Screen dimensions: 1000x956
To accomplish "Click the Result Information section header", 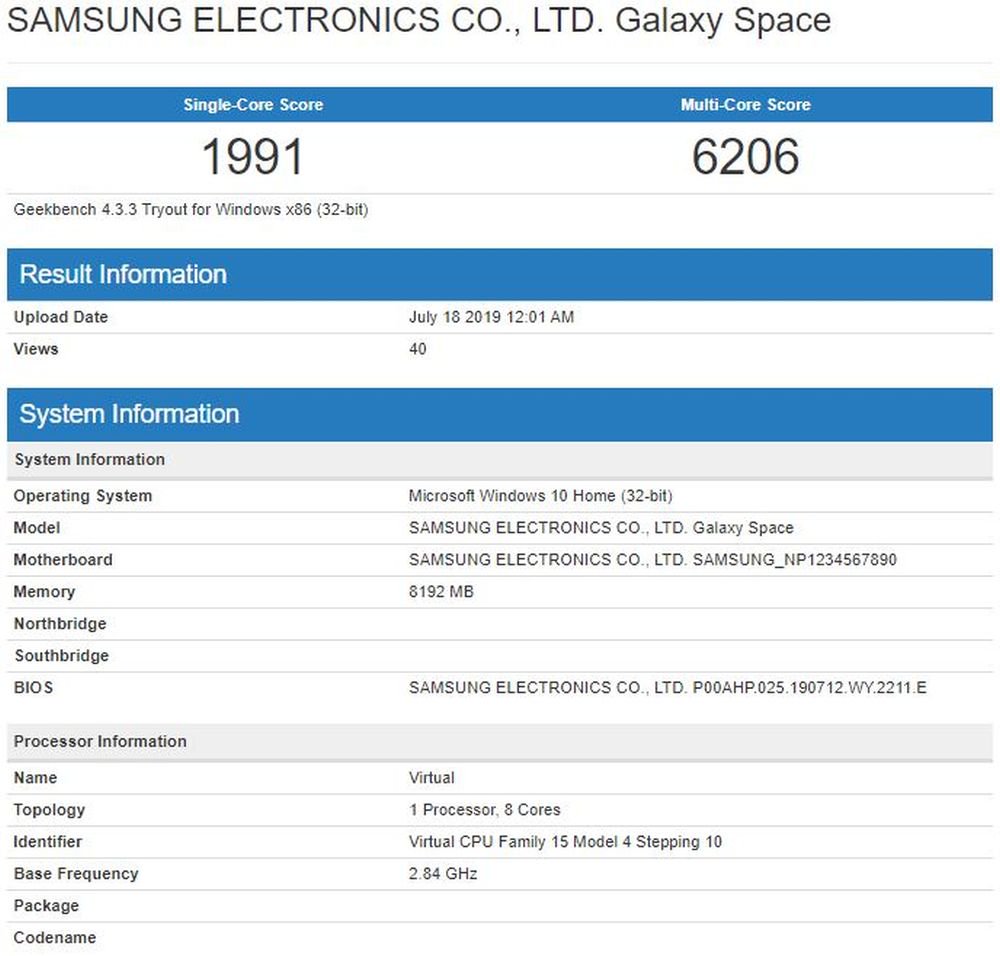I will tap(123, 274).
